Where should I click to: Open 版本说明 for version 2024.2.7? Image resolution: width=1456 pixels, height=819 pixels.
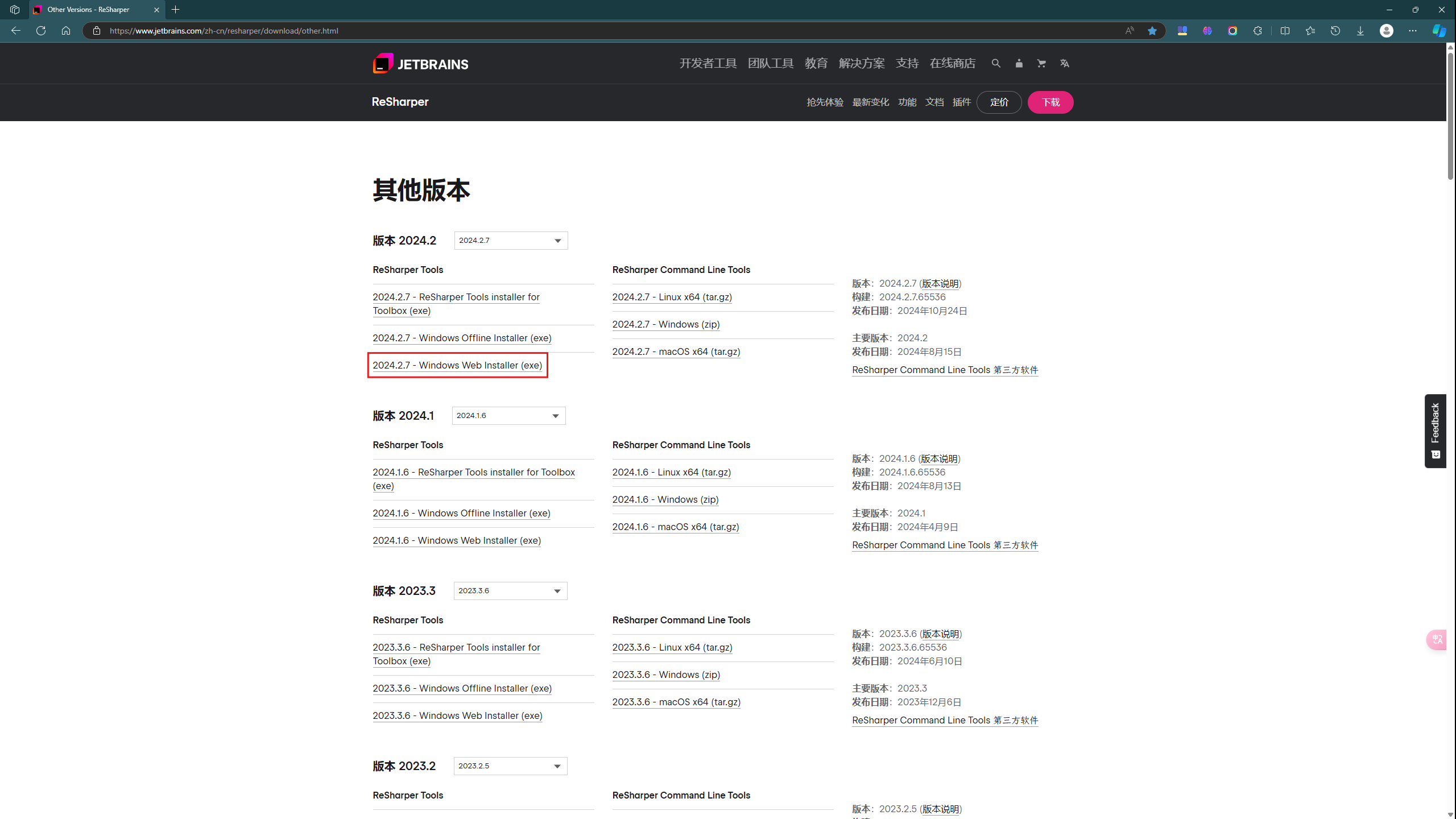(940, 283)
